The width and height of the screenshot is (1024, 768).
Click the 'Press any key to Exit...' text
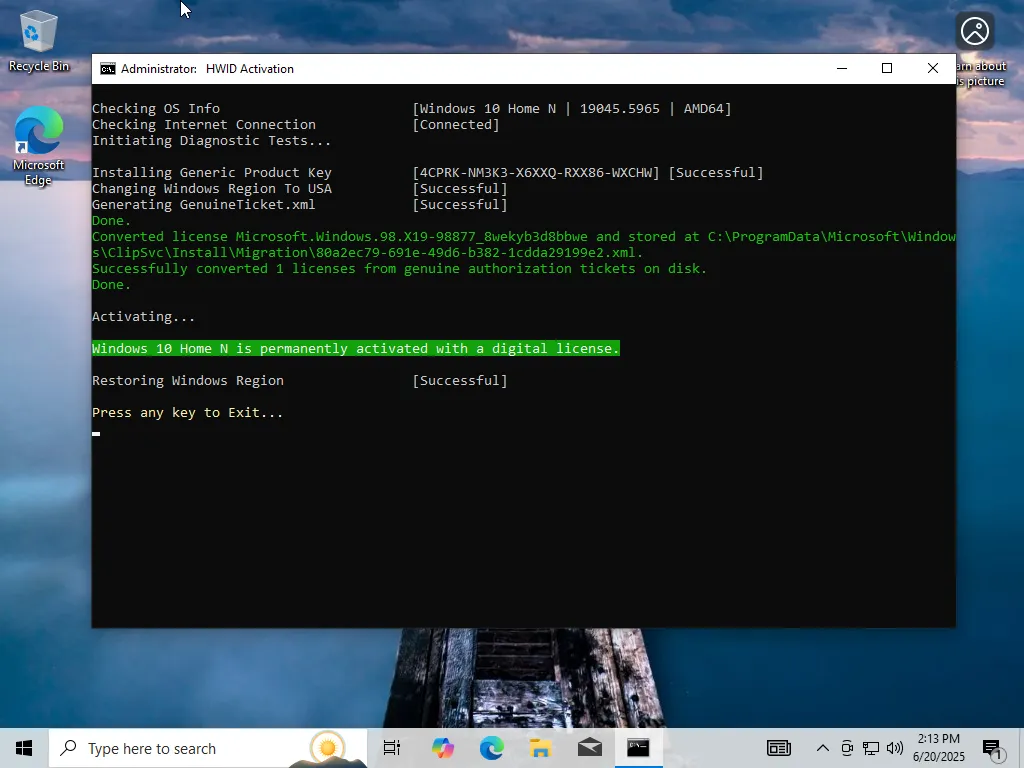coord(187,413)
